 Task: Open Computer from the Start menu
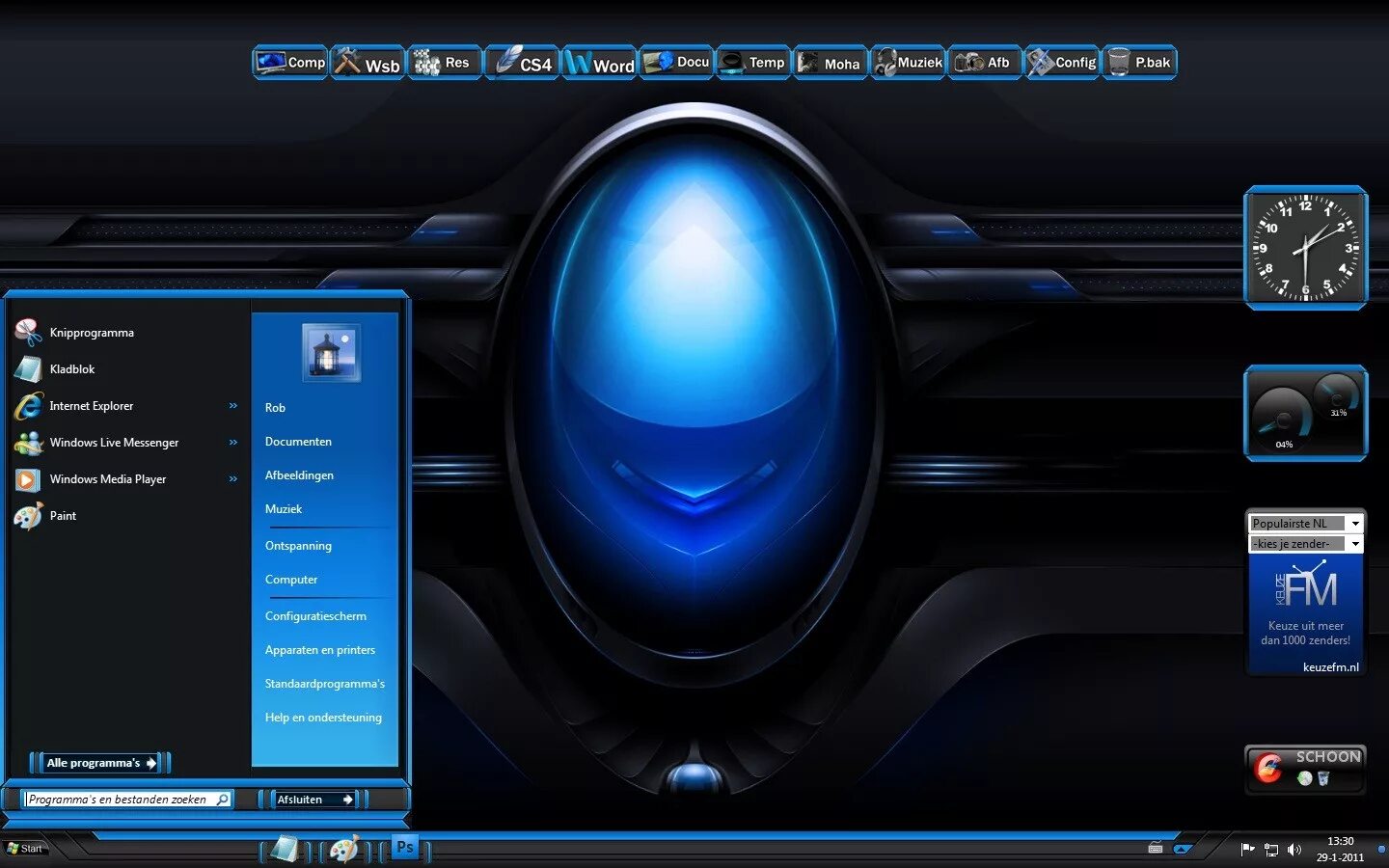pos(291,580)
